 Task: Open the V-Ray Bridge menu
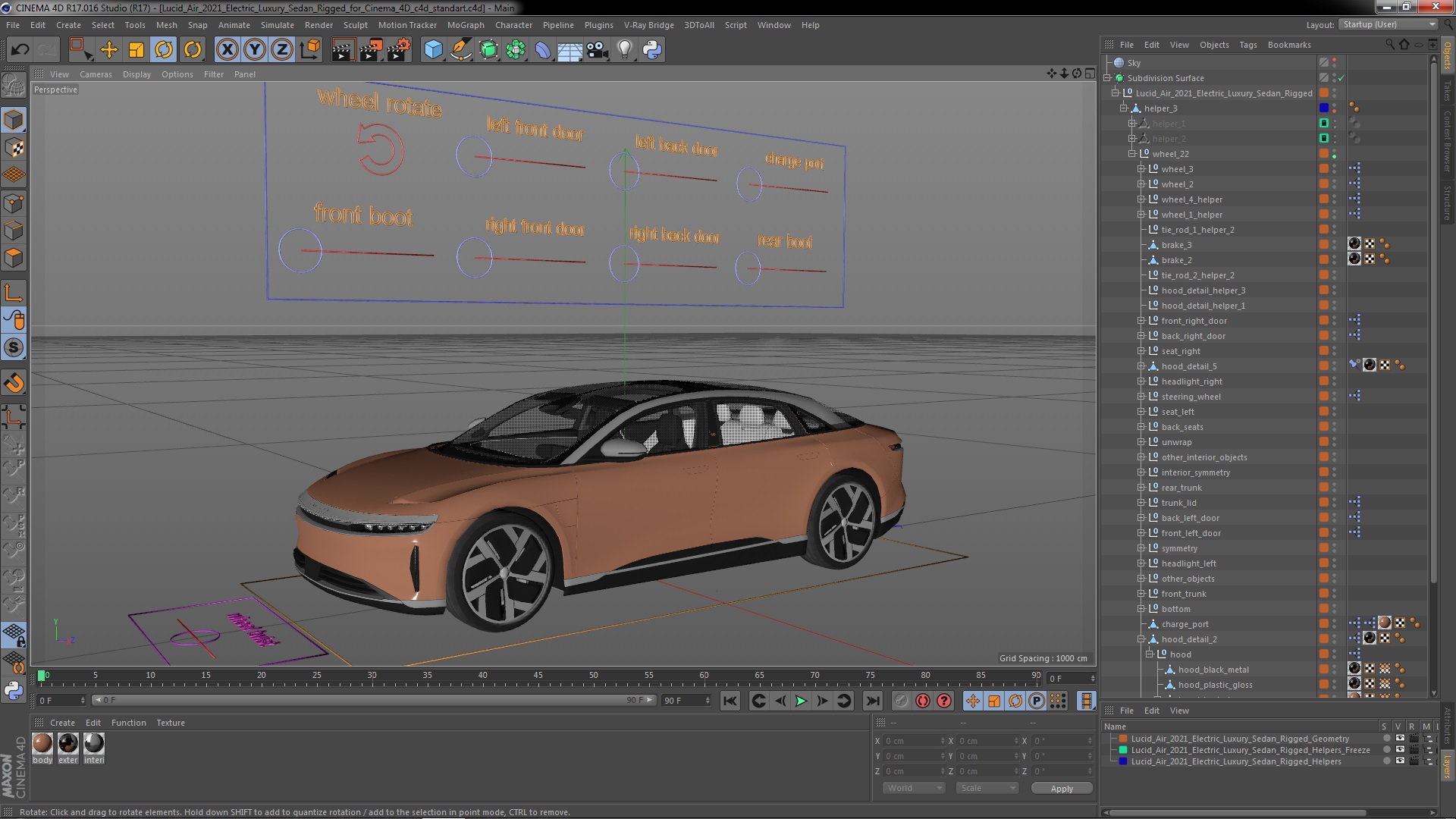click(648, 25)
